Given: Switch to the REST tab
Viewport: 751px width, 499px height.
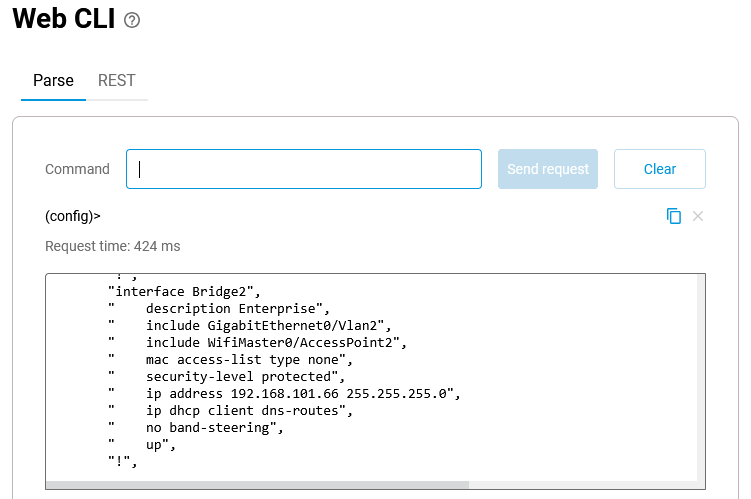Looking at the screenshot, I should [x=116, y=81].
